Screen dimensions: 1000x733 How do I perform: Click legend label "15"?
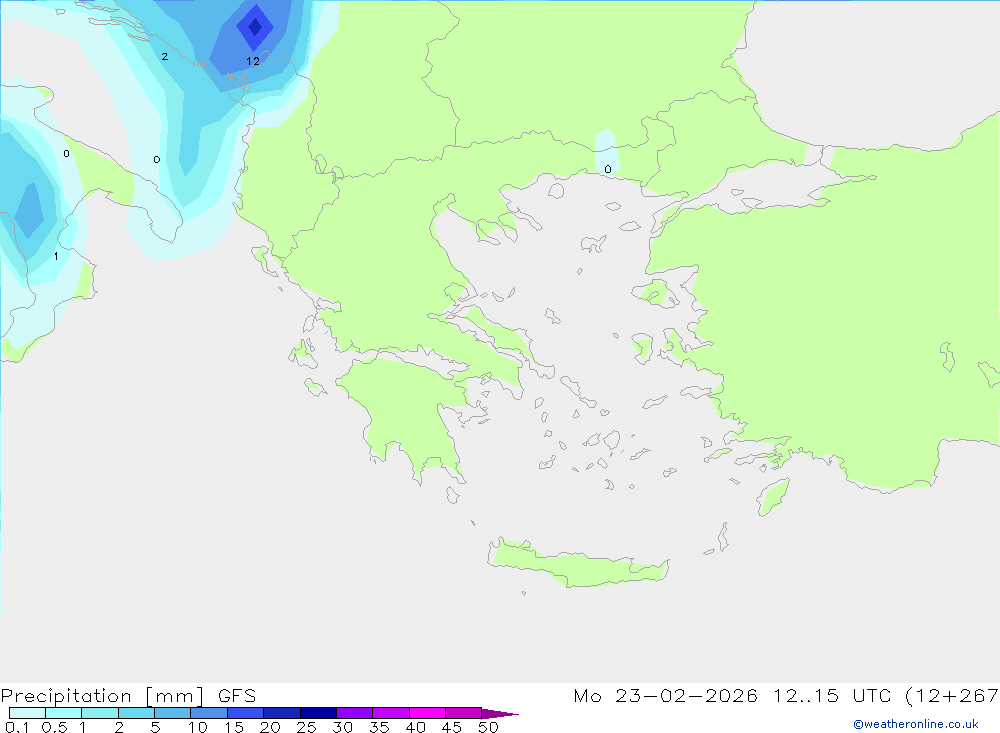[x=234, y=727]
